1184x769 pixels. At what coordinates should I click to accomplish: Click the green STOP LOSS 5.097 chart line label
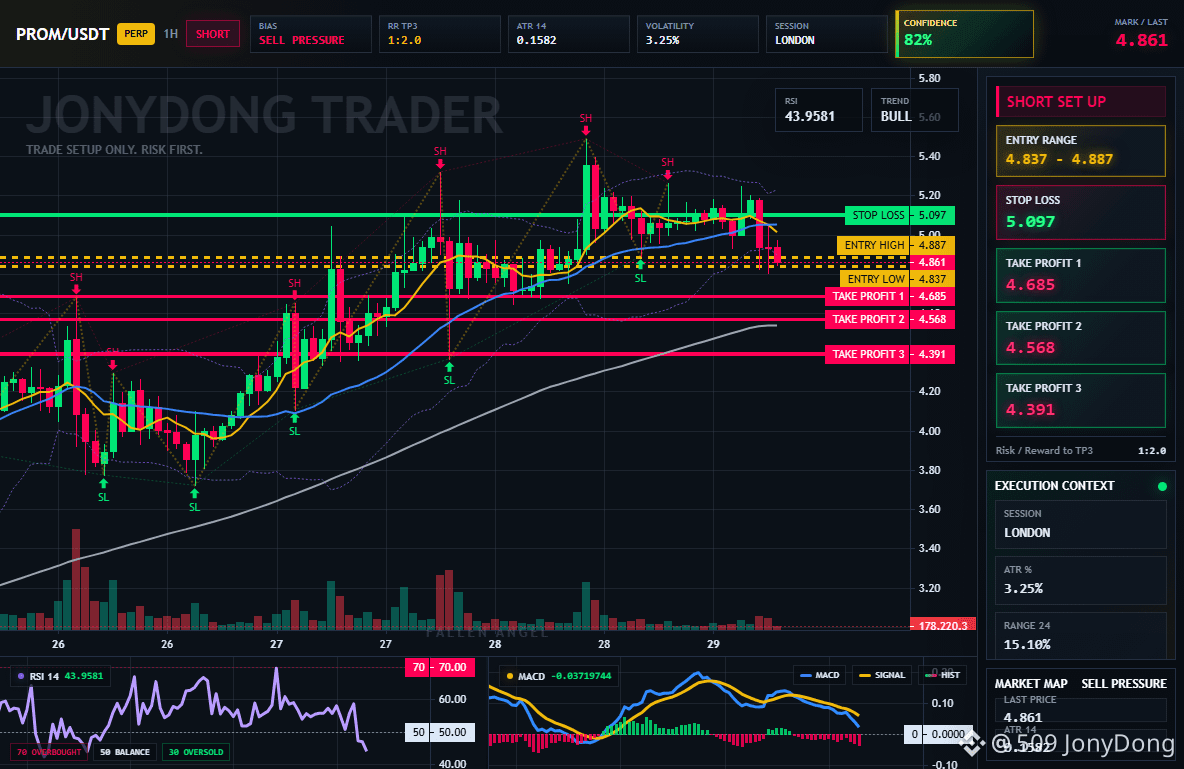point(899,215)
